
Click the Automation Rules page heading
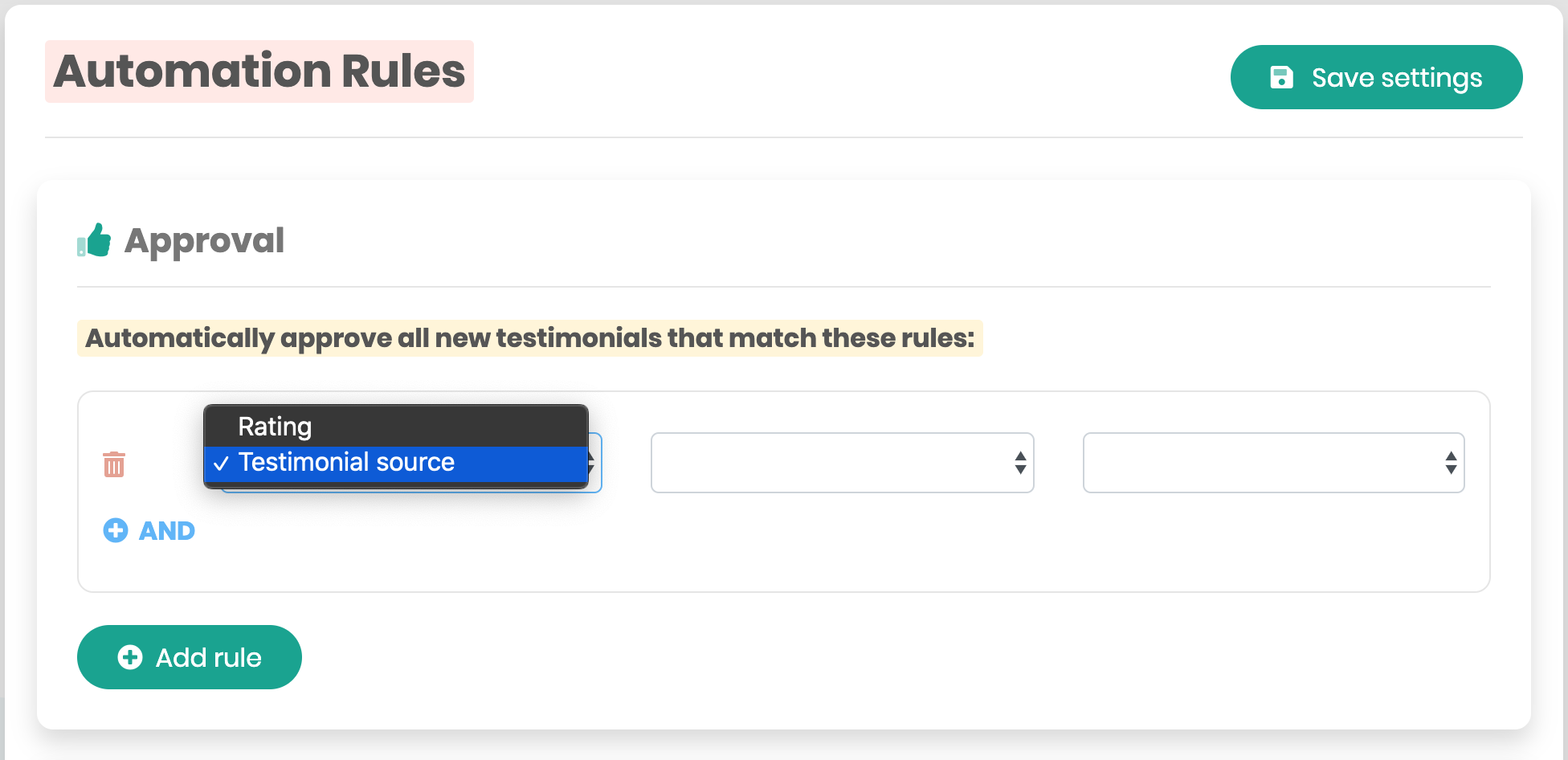(259, 72)
